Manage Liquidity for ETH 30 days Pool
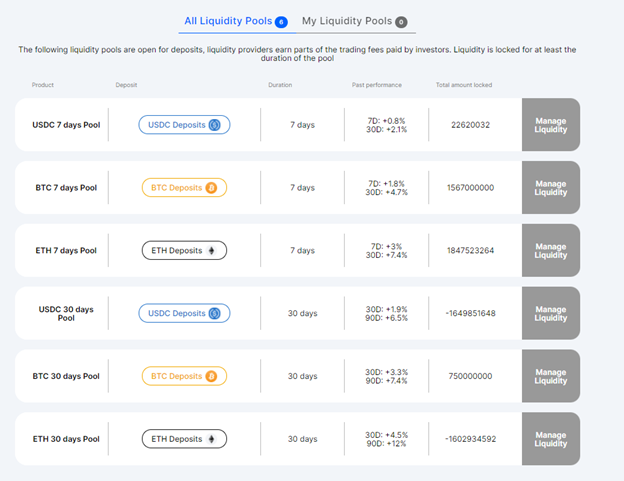This screenshot has height=481, width=624. click(551, 439)
